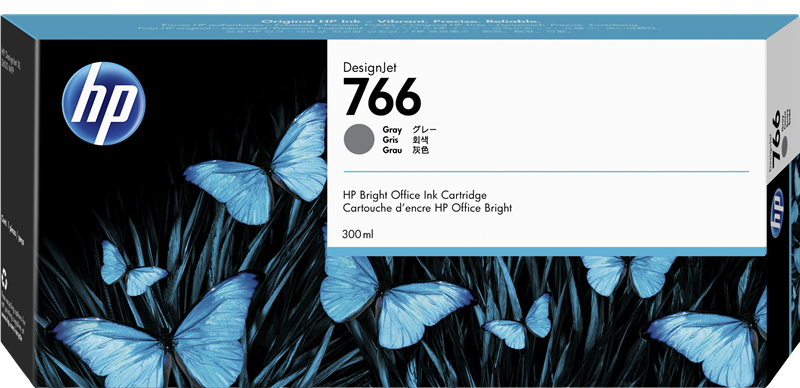Click the Korean text "회색"
This screenshot has height=388, width=800.
point(420,140)
